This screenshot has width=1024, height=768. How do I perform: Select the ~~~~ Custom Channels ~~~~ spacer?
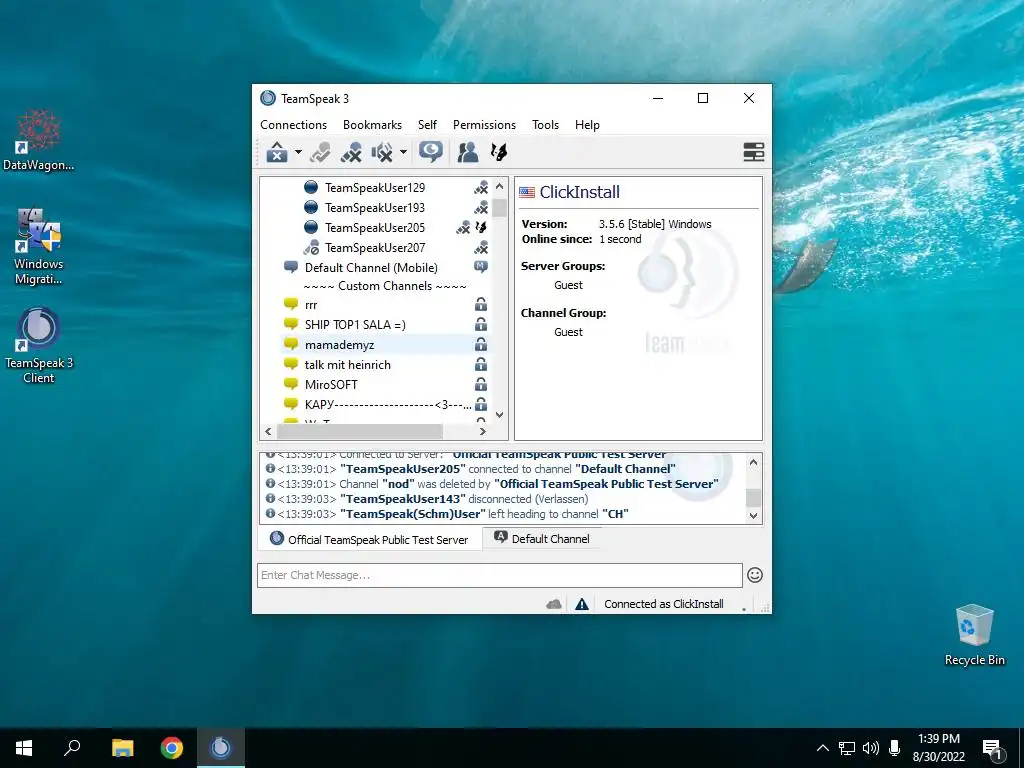(x=385, y=286)
